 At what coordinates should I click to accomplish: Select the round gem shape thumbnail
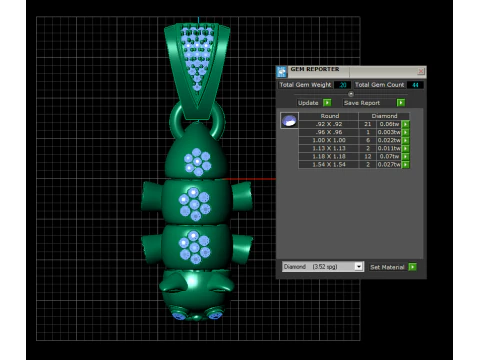point(289,120)
